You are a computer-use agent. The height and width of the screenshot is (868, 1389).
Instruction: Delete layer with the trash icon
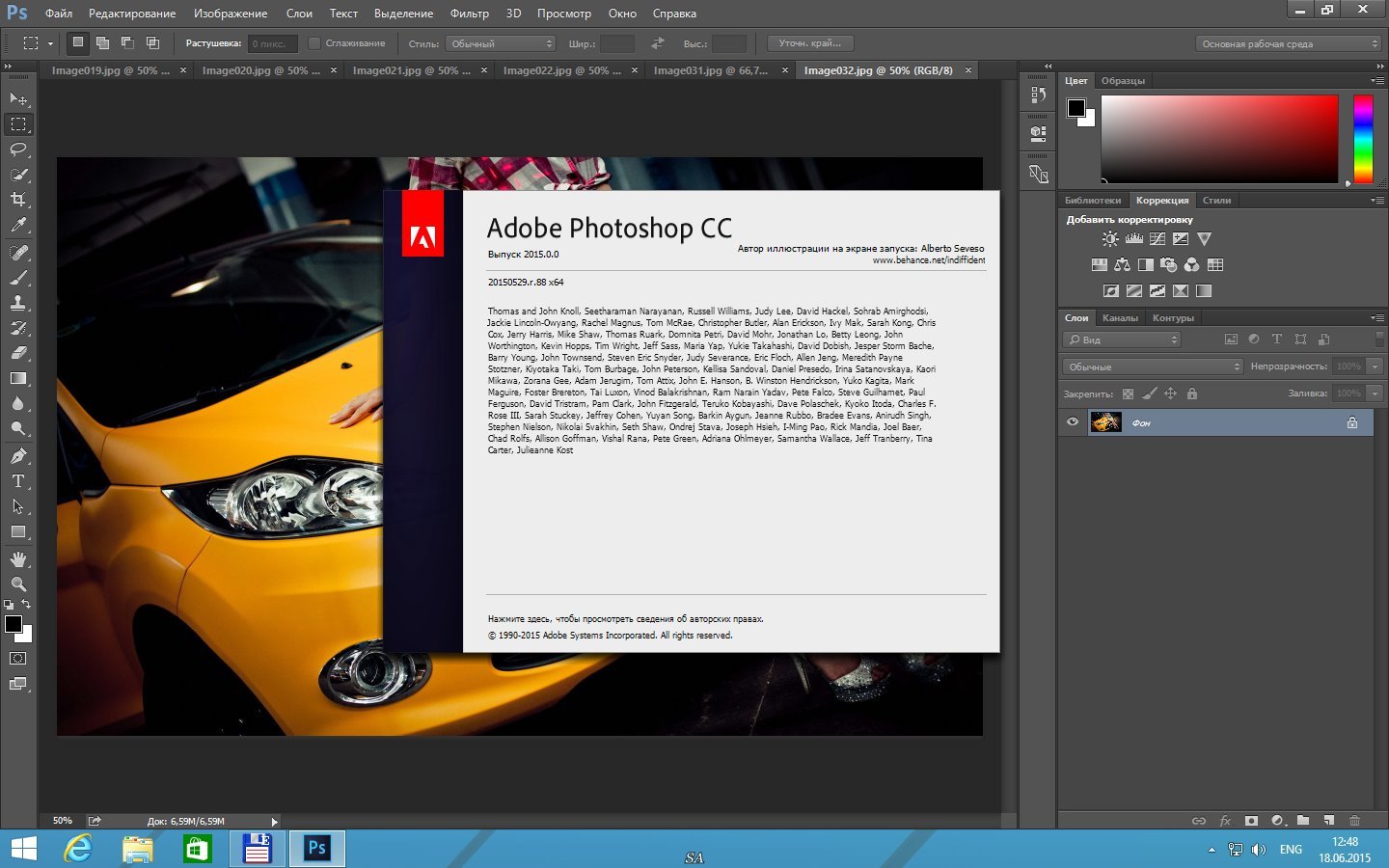tap(1354, 821)
